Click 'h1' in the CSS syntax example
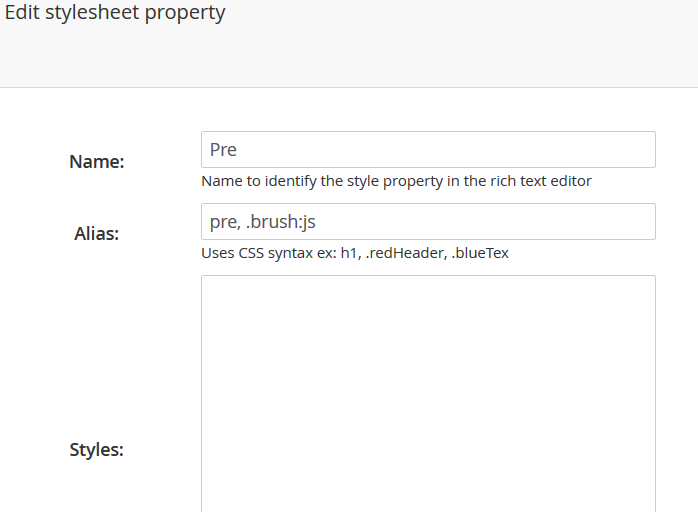This screenshot has width=698, height=512. tap(351, 253)
